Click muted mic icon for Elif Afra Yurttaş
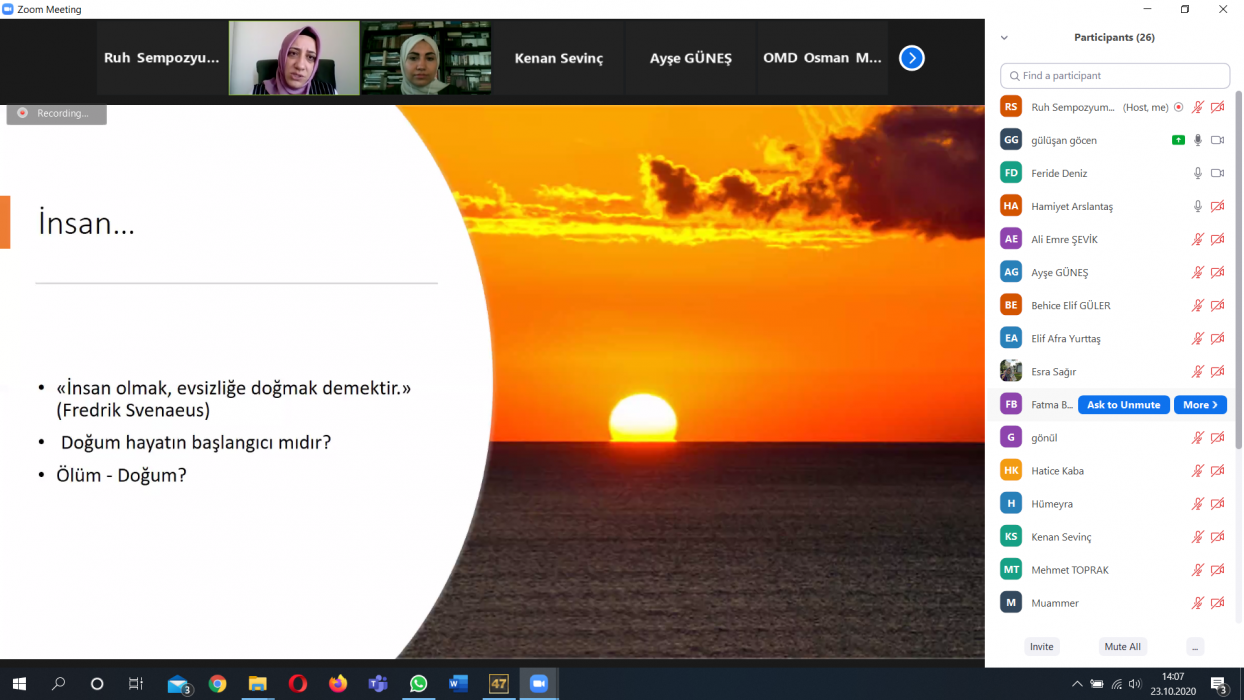The width and height of the screenshot is (1244, 700). 1197,338
